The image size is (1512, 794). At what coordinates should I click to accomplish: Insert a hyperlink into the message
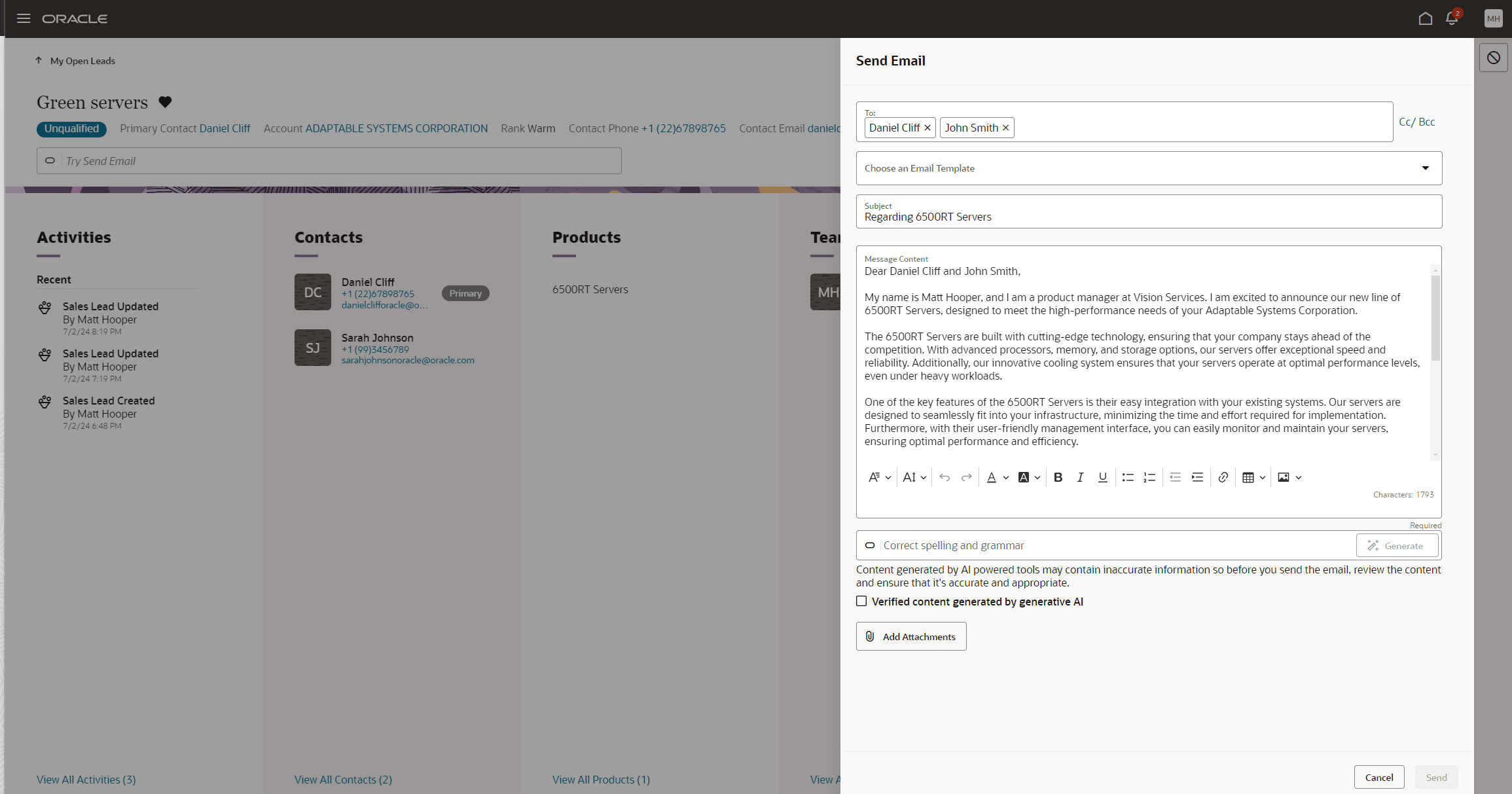point(1223,477)
